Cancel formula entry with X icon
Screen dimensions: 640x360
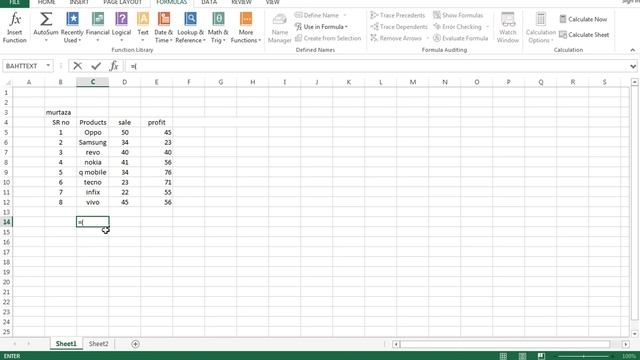coord(78,66)
